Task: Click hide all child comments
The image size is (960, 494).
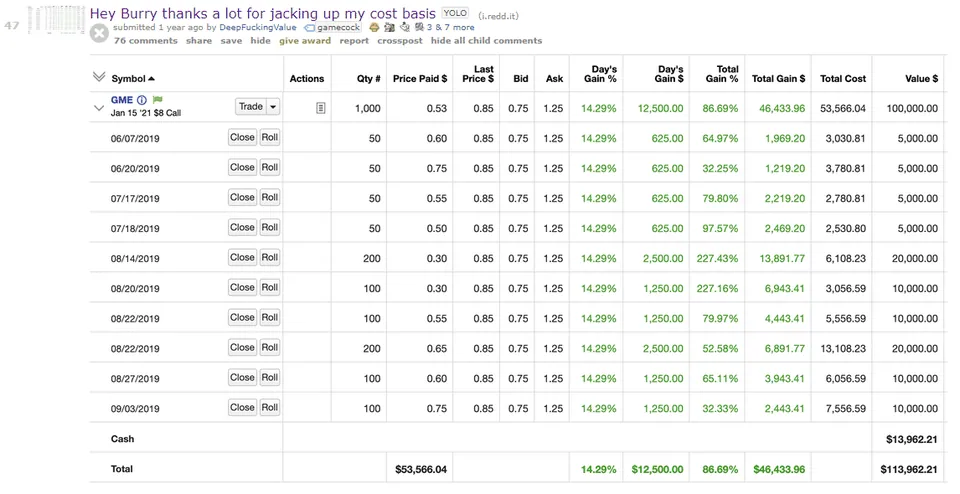Action: click(486, 41)
